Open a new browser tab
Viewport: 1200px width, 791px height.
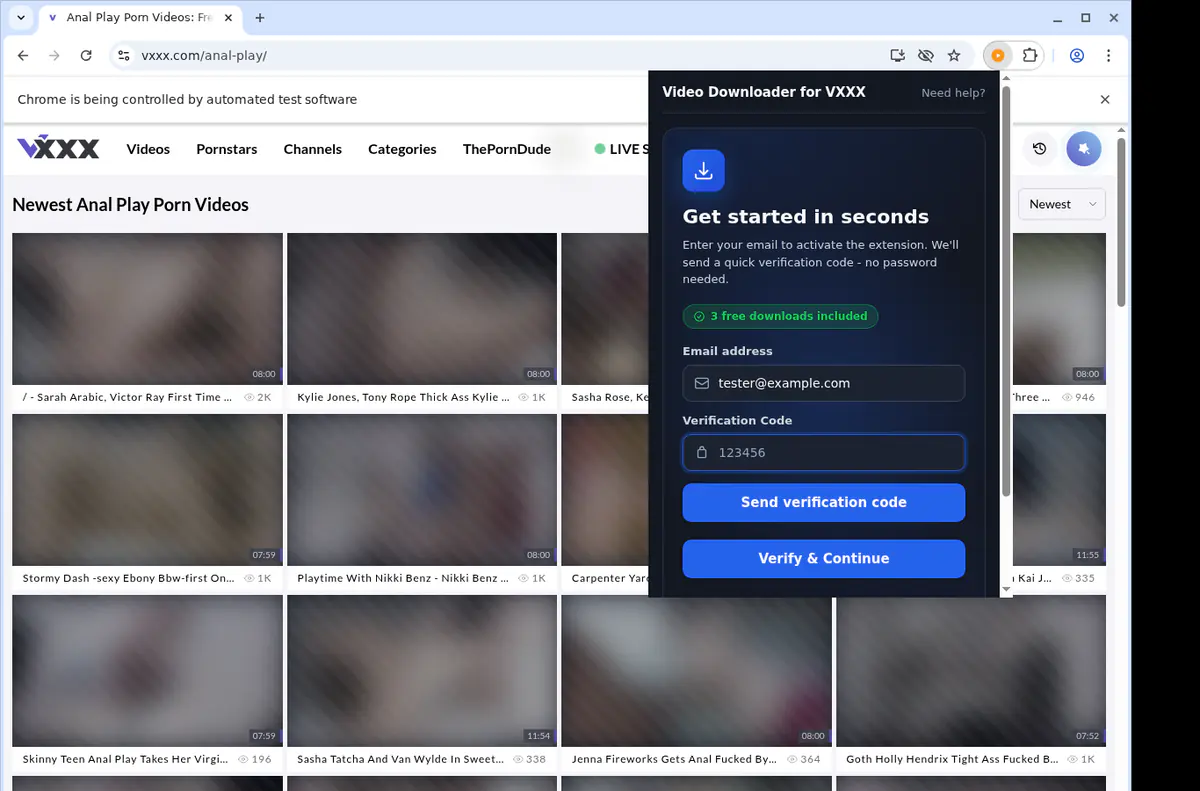260,18
